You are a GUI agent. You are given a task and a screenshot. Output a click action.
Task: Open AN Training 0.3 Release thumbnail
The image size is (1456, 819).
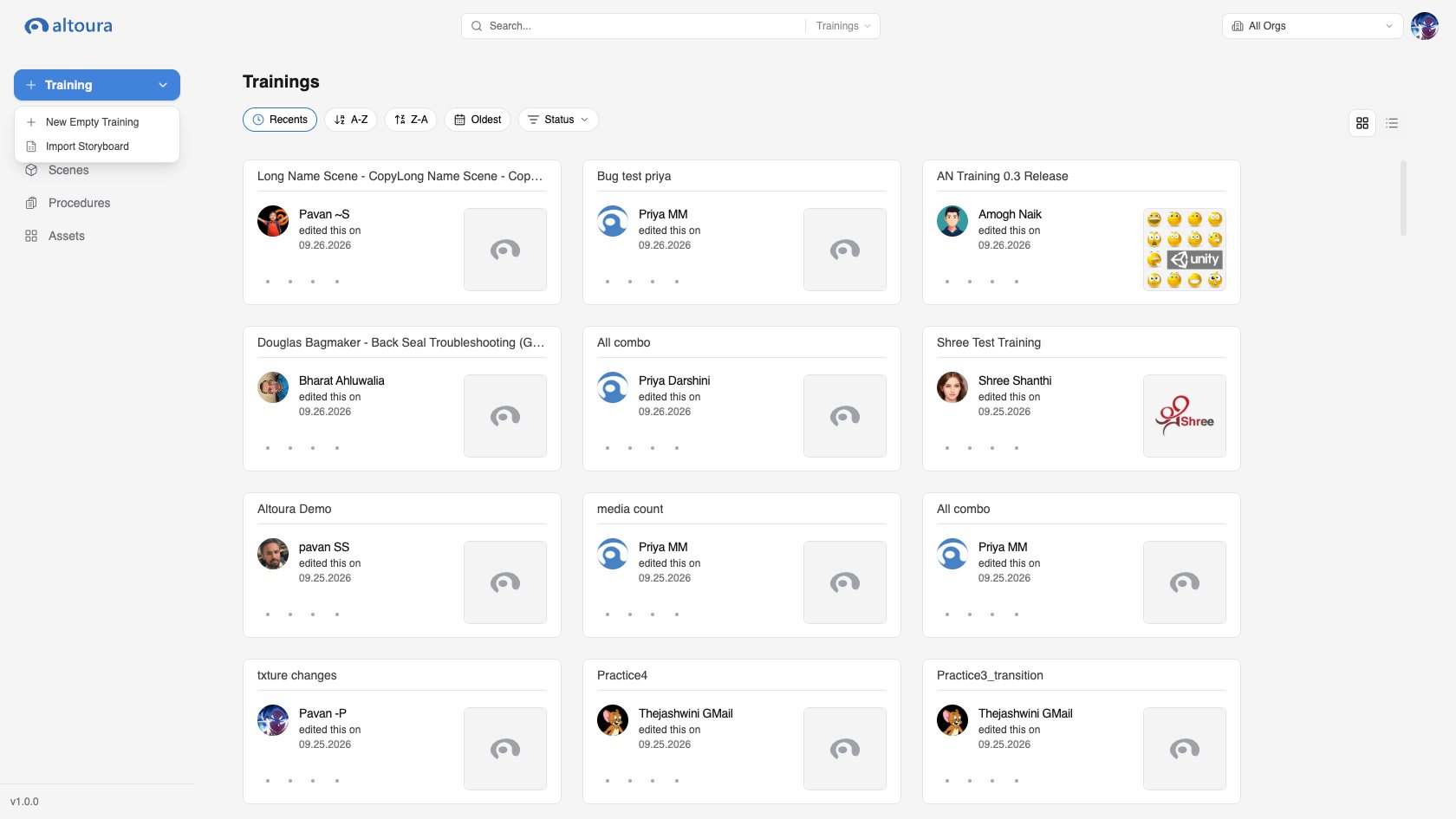tap(1185, 250)
